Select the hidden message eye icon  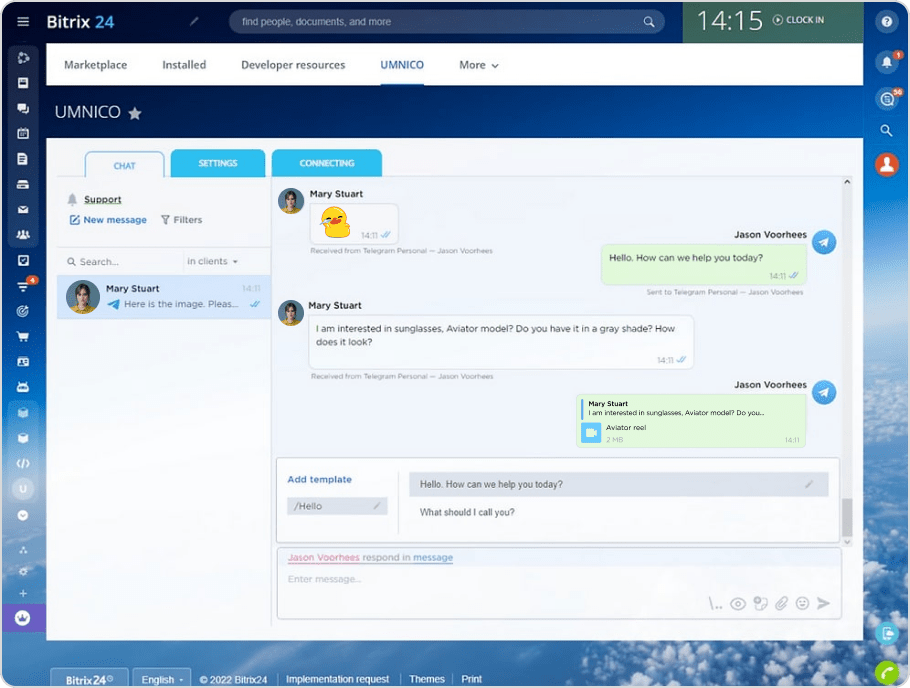[x=738, y=604]
